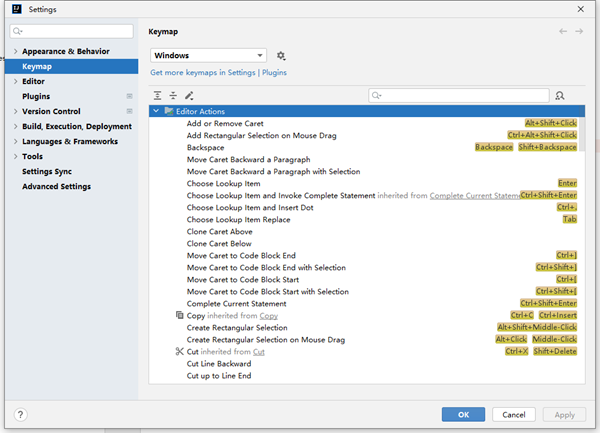Click the forward navigation arrow
Screen dimensions: 600x433
pos(579,31)
